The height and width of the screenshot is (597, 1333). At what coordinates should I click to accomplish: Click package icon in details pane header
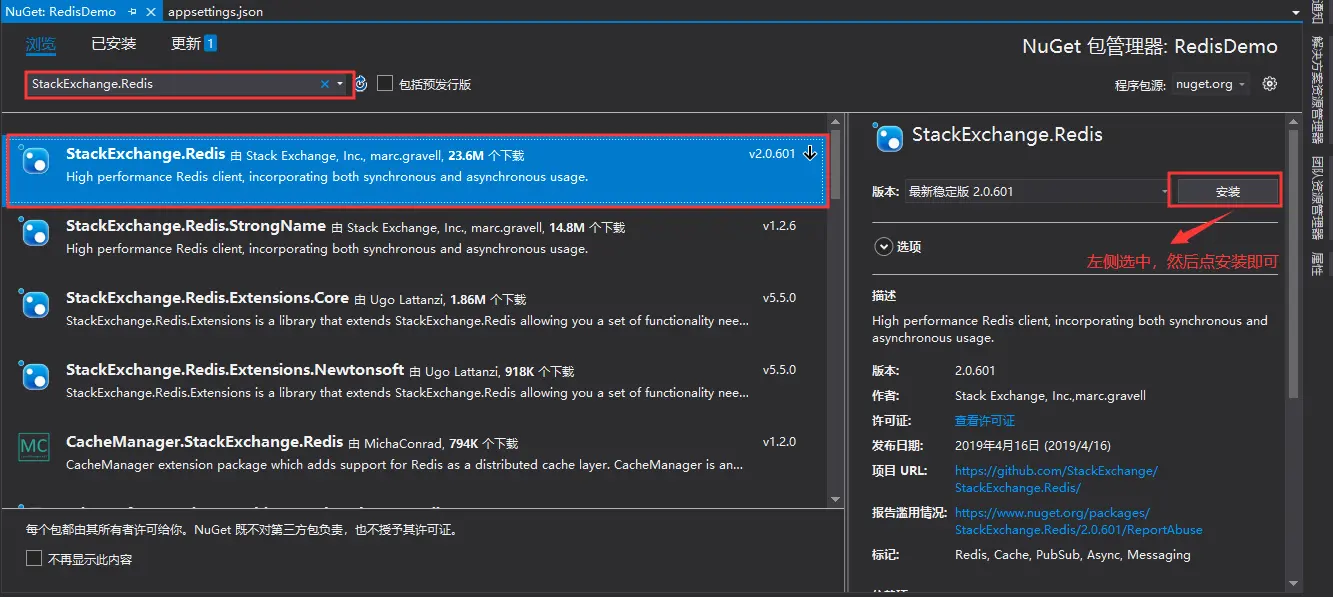point(888,137)
